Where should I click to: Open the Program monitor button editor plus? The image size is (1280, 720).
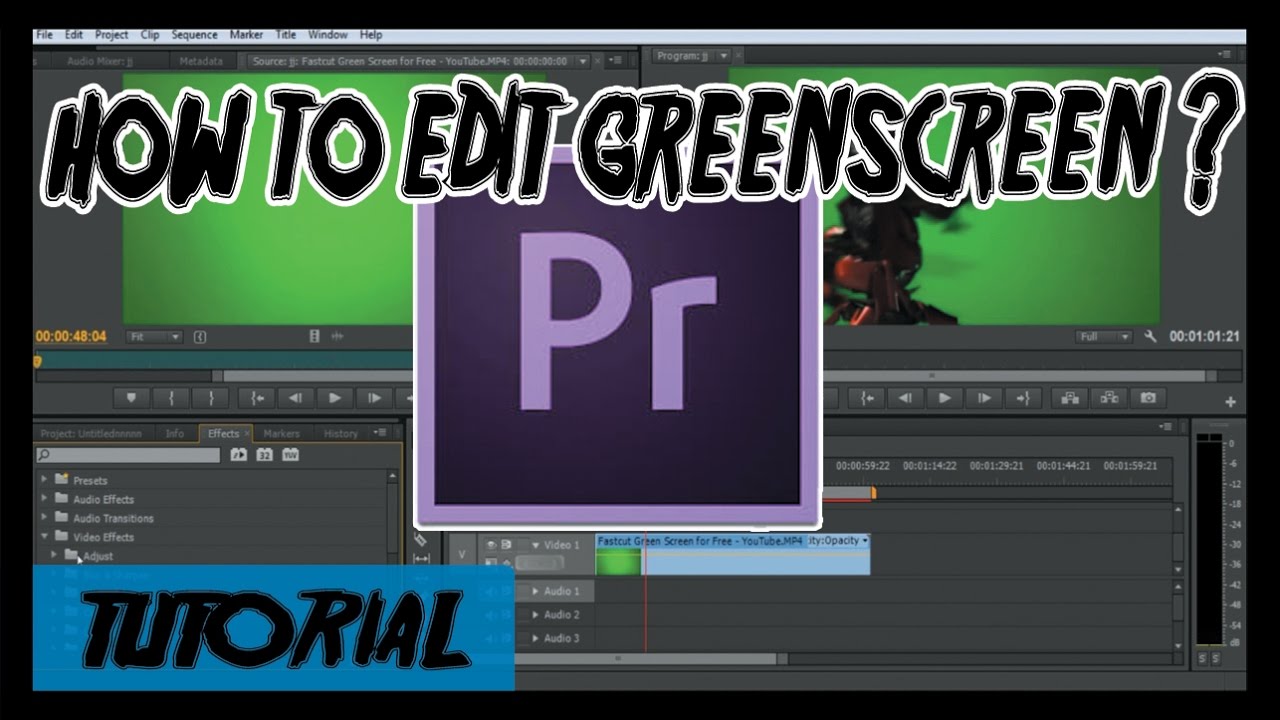[x=1230, y=402]
